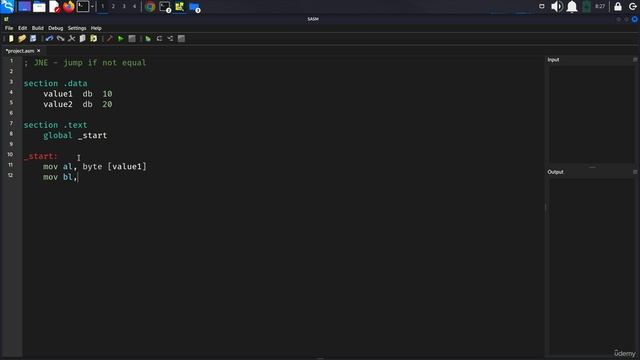Switch to workspace 3
The image size is (640, 360).
click(x=124, y=7)
